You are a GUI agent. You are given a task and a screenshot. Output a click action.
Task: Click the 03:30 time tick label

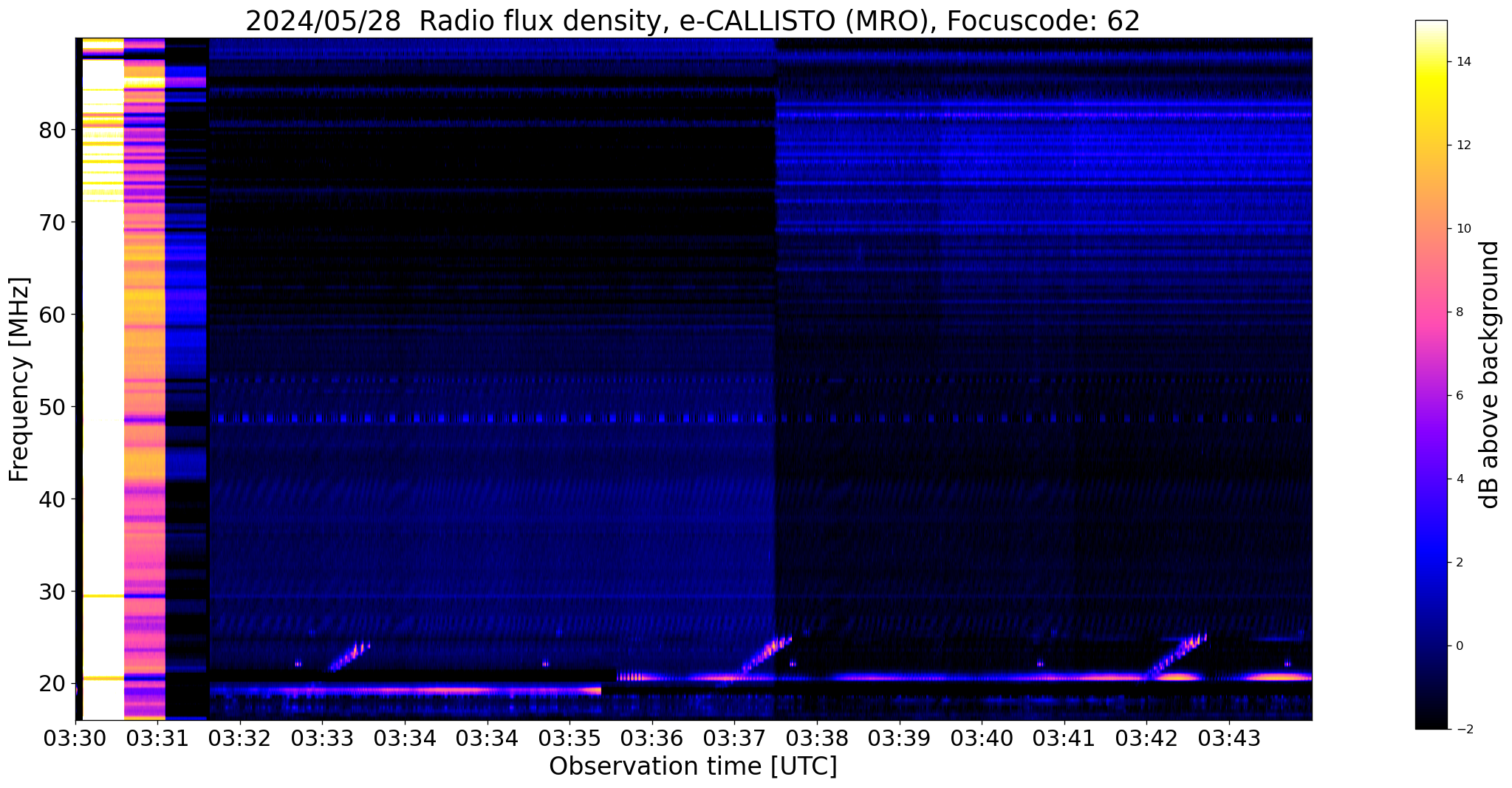pos(75,738)
